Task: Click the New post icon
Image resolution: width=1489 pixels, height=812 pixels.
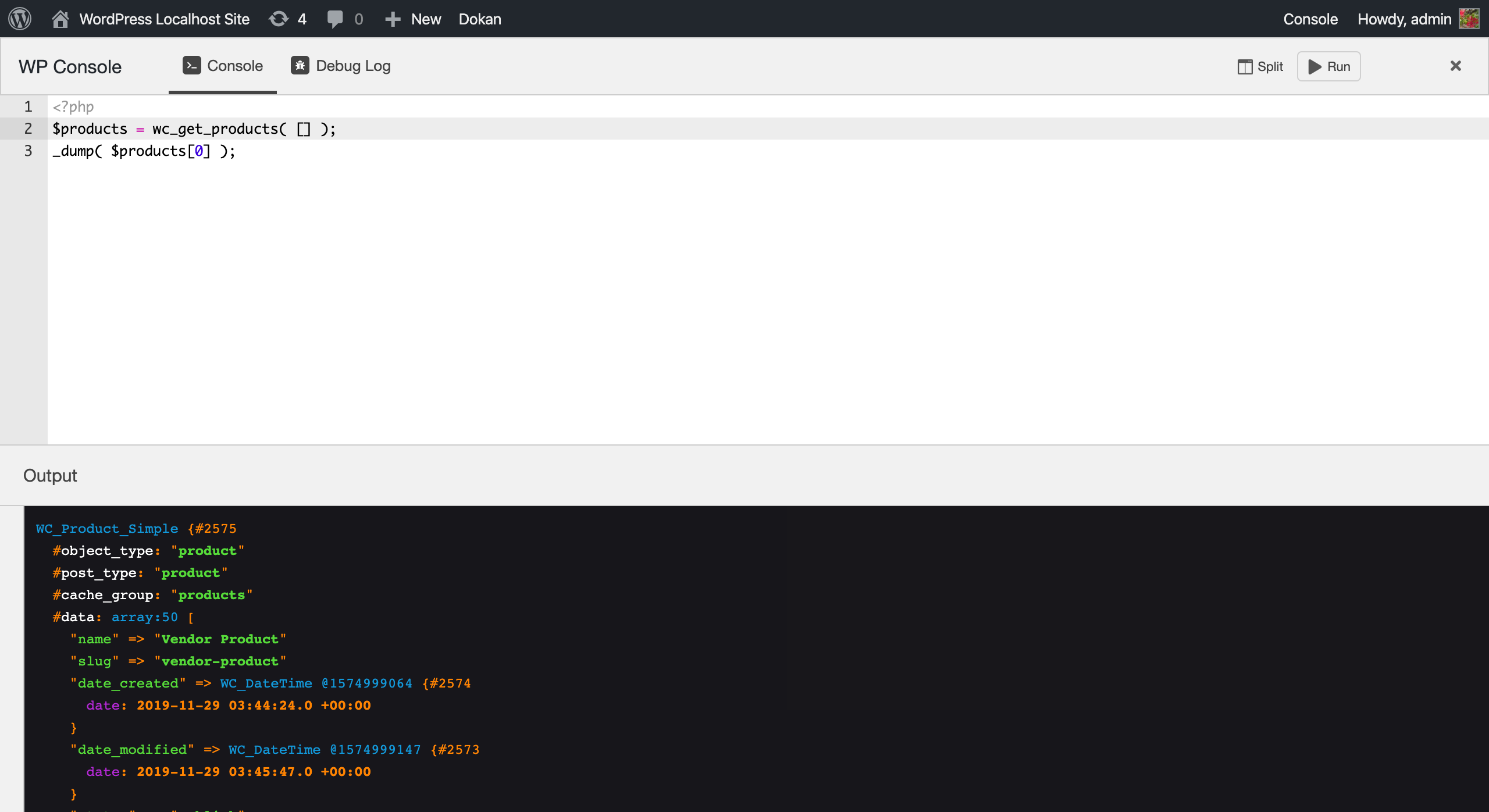Action: [396, 18]
